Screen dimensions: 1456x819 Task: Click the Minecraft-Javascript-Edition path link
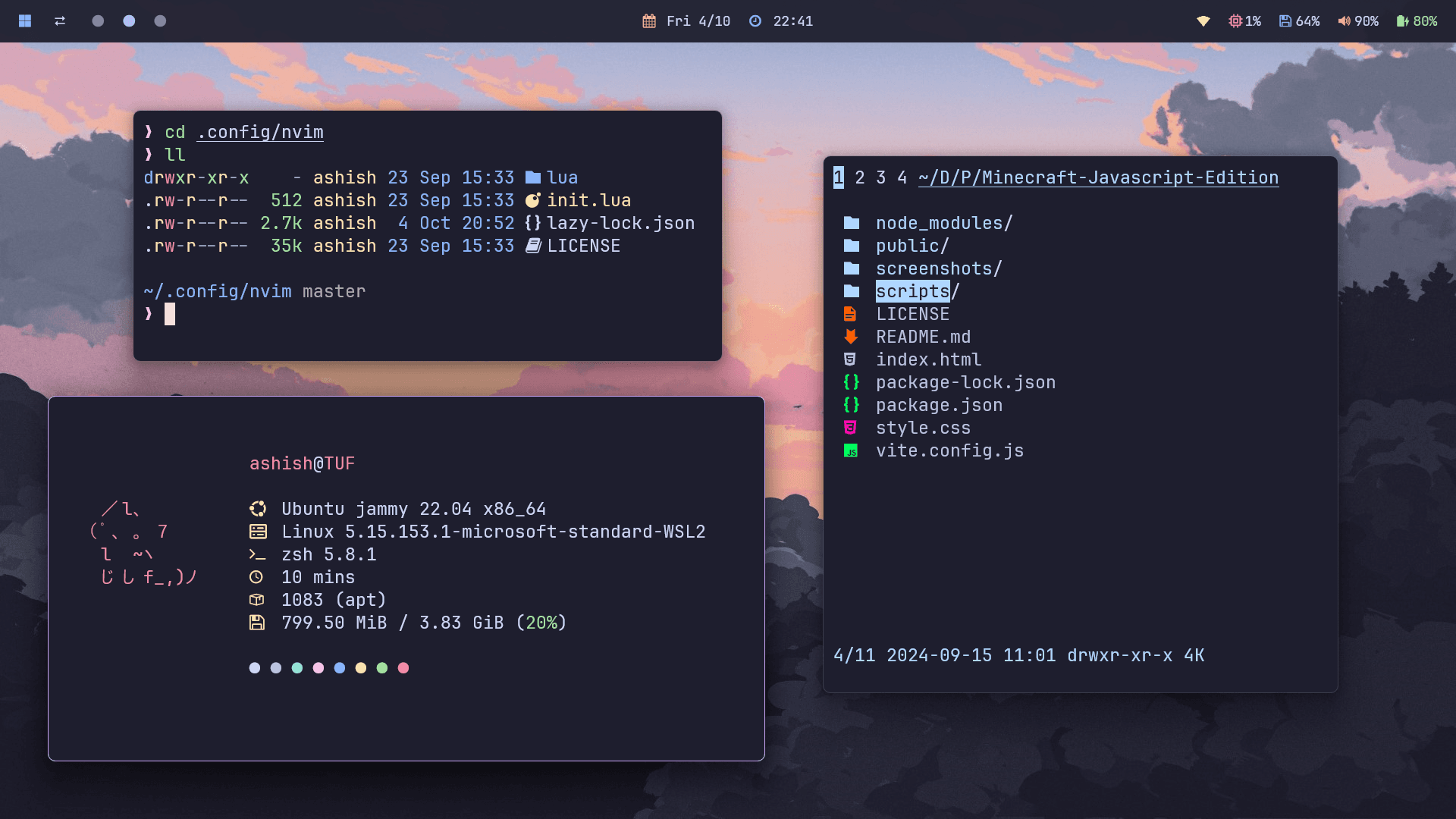[1098, 177]
